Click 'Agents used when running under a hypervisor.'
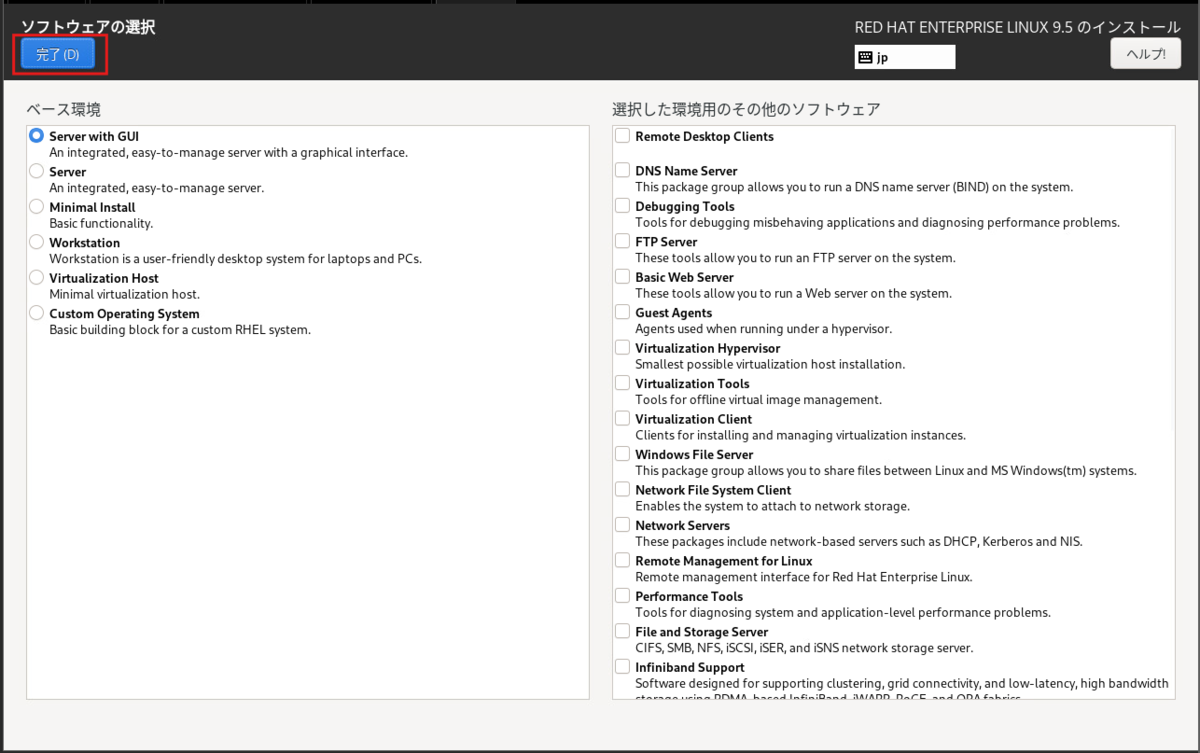Screen dimensions: 1200x753 click(763, 329)
